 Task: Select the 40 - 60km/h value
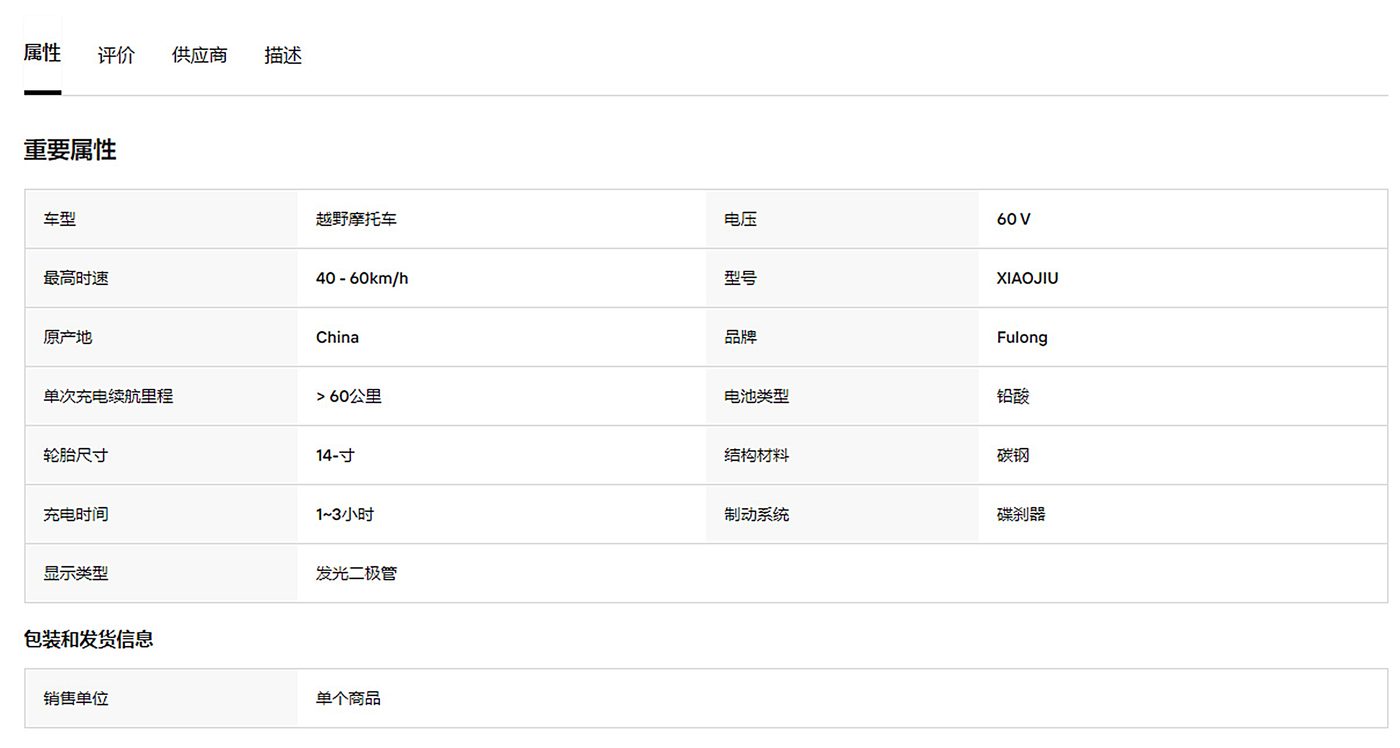click(x=362, y=278)
